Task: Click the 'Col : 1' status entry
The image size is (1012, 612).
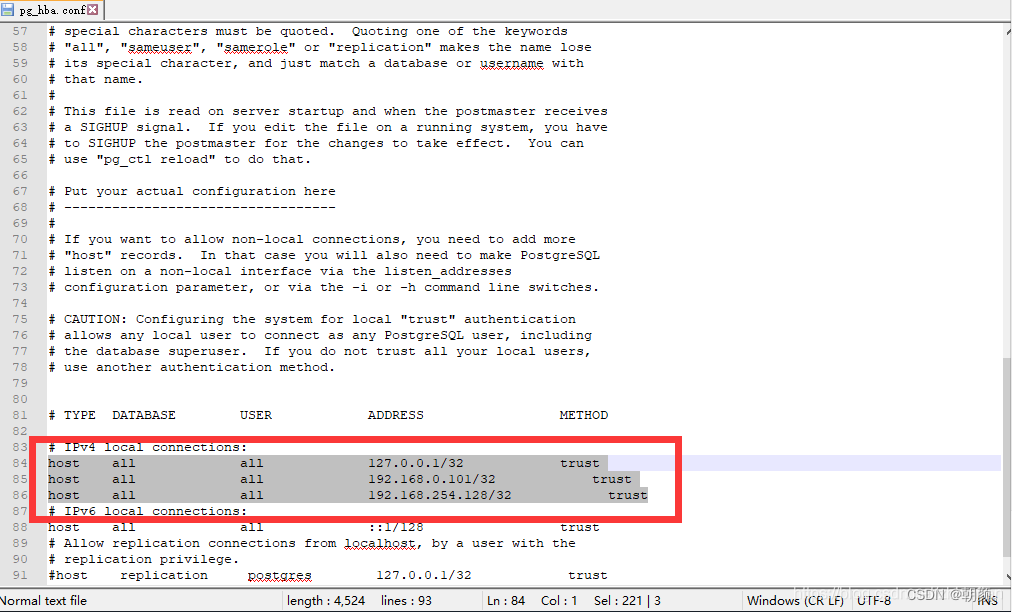Action: point(559,601)
